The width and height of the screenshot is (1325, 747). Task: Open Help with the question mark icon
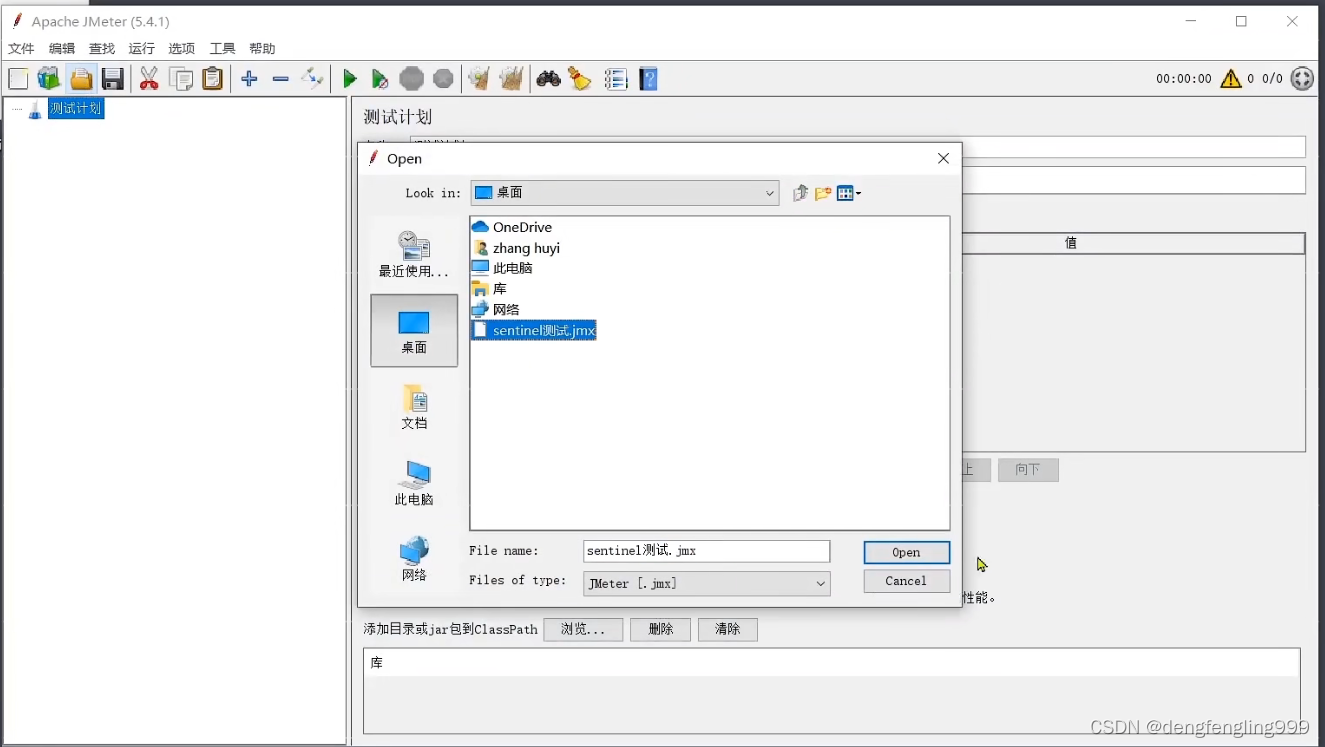point(649,79)
